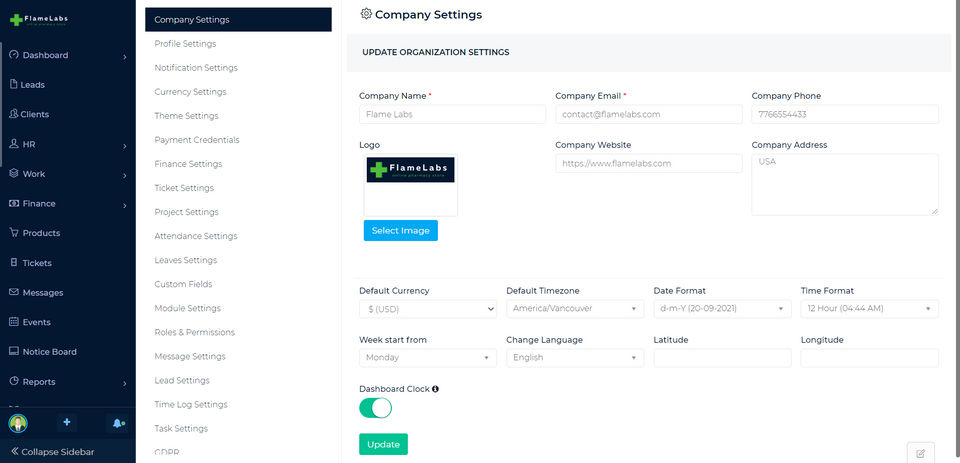Screen dimensions: 960x463
Task: Open Lead Settings
Action: click(182, 380)
